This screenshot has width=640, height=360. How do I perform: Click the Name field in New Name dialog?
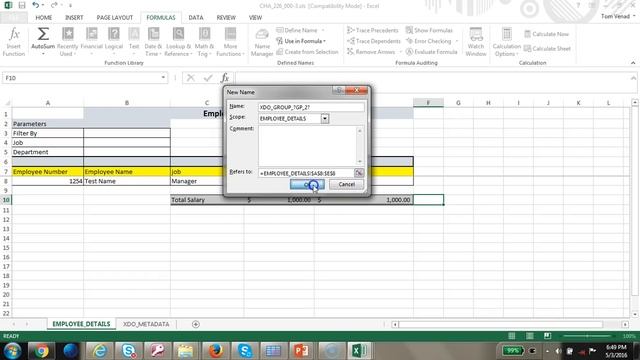311,107
